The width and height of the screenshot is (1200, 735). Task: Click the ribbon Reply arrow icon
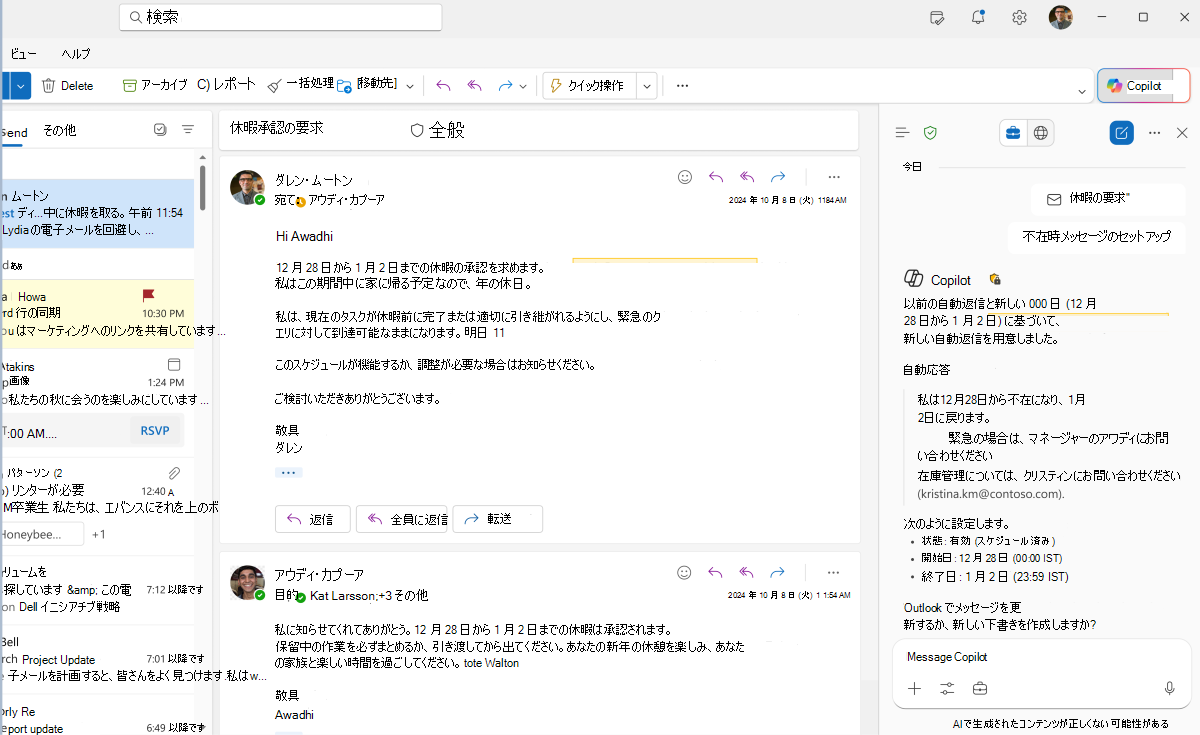click(x=444, y=86)
